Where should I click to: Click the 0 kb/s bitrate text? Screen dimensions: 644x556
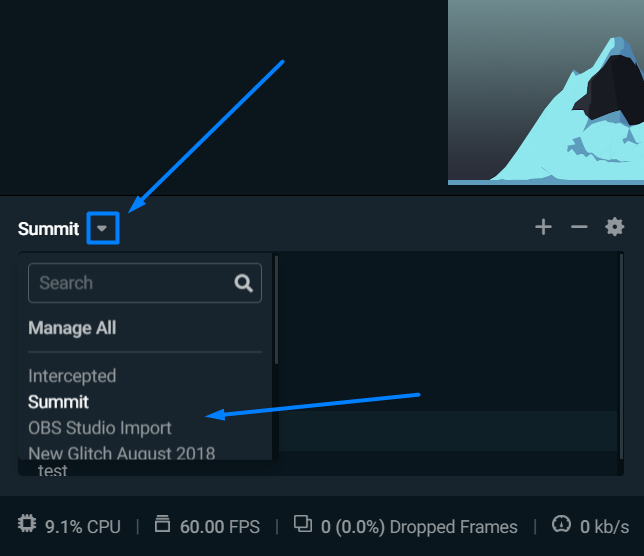(604, 527)
